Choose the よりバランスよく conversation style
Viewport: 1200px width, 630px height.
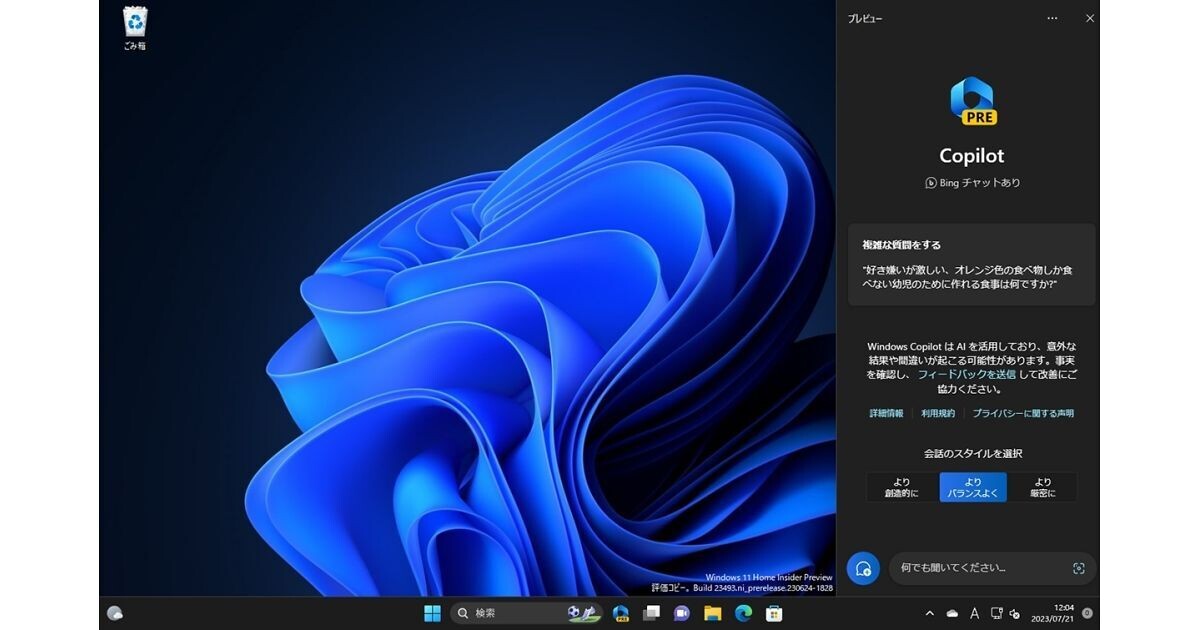point(973,487)
